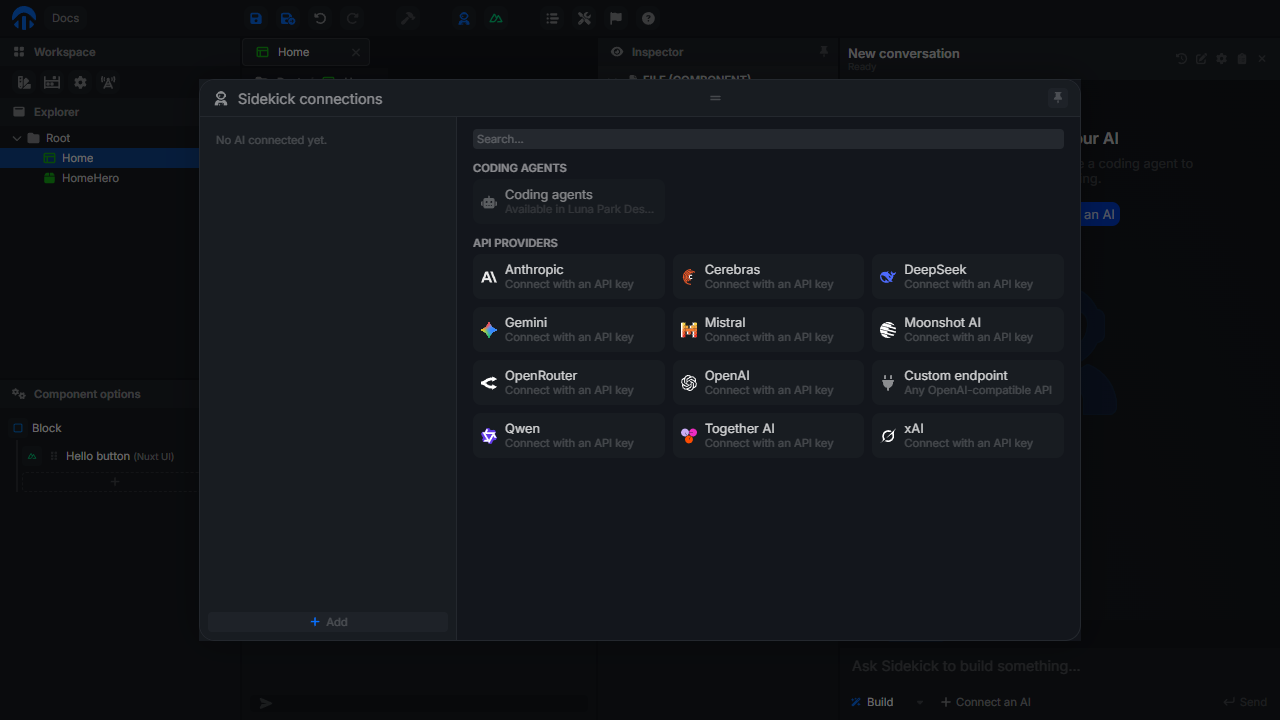Click the Luna Park logo at top left
Image resolution: width=1280 pixels, height=720 pixels.
(x=23, y=18)
